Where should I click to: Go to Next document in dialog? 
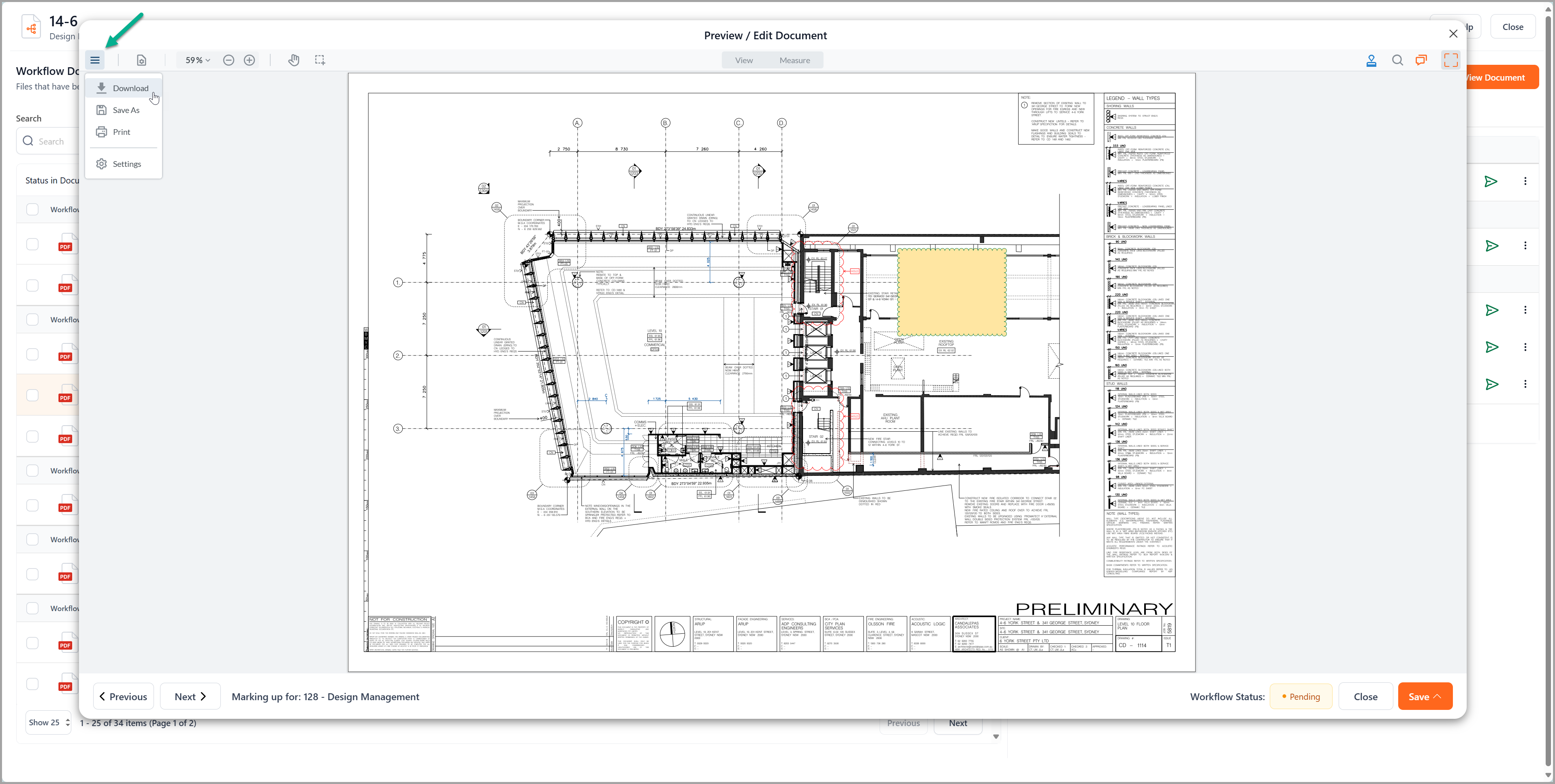190,697
